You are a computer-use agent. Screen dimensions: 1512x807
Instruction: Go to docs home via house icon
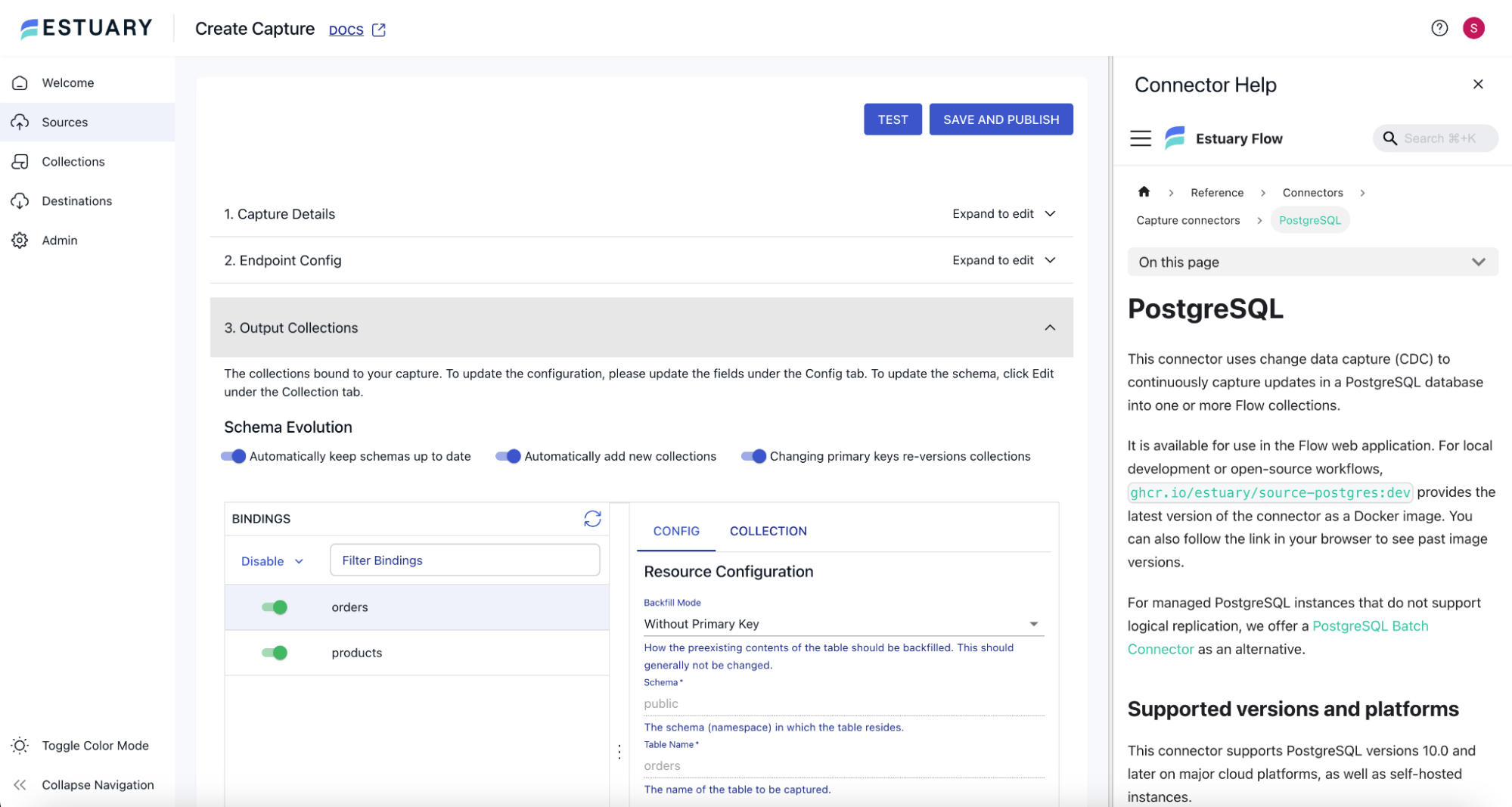click(1144, 192)
